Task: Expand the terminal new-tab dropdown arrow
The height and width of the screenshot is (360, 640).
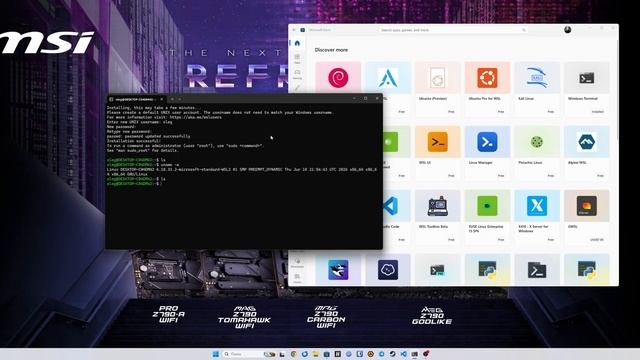Action: [x=180, y=99]
